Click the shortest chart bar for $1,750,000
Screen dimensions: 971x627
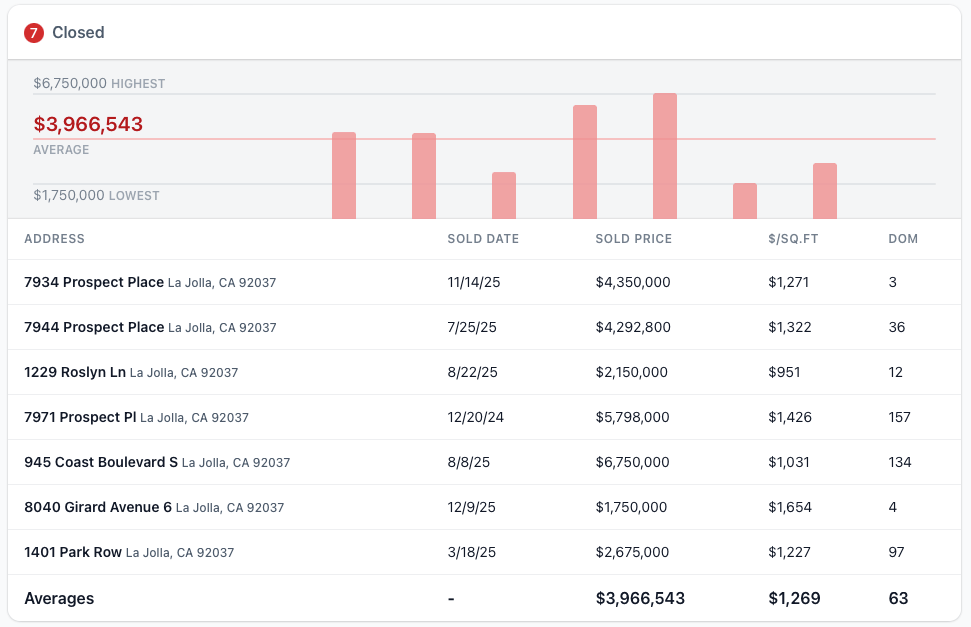pos(745,201)
